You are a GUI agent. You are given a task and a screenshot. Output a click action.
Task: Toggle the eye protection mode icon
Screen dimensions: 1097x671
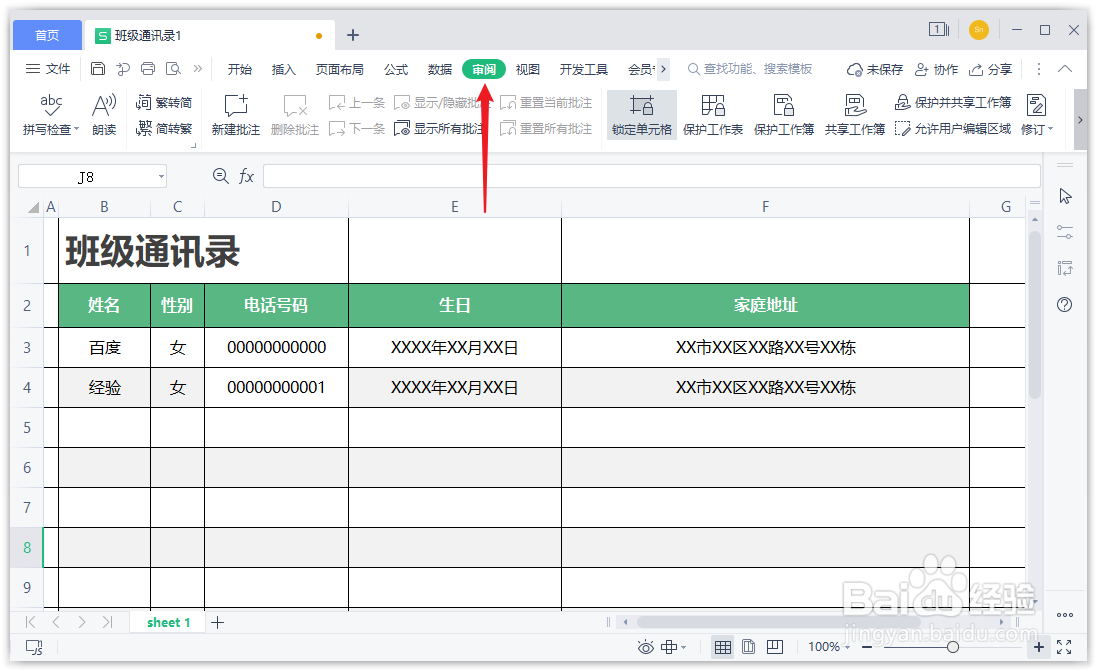tap(645, 647)
